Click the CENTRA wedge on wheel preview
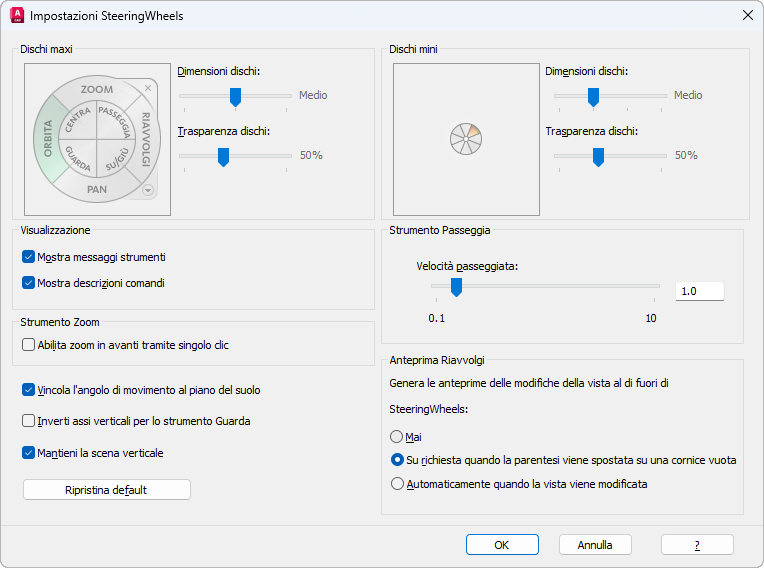 79,122
